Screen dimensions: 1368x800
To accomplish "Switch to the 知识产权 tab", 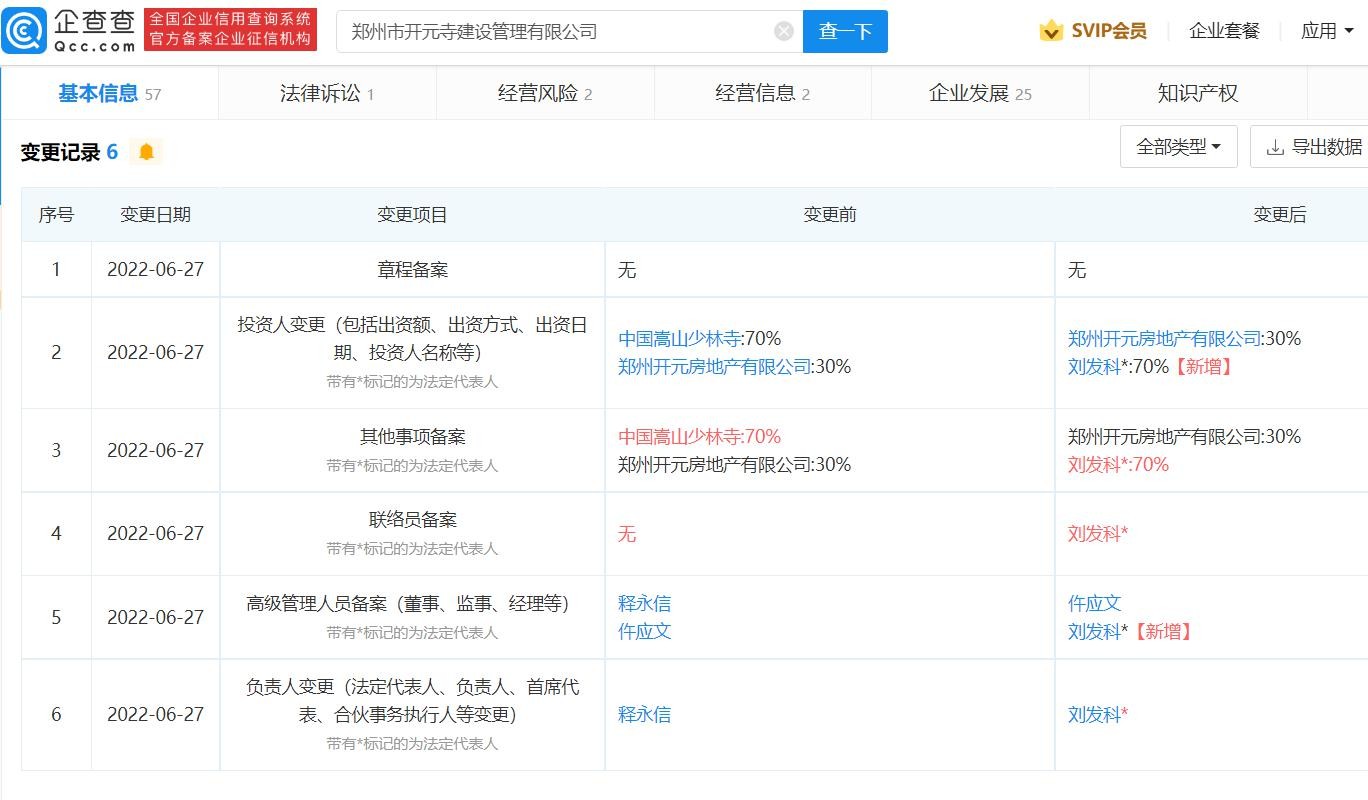I will (x=1198, y=93).
